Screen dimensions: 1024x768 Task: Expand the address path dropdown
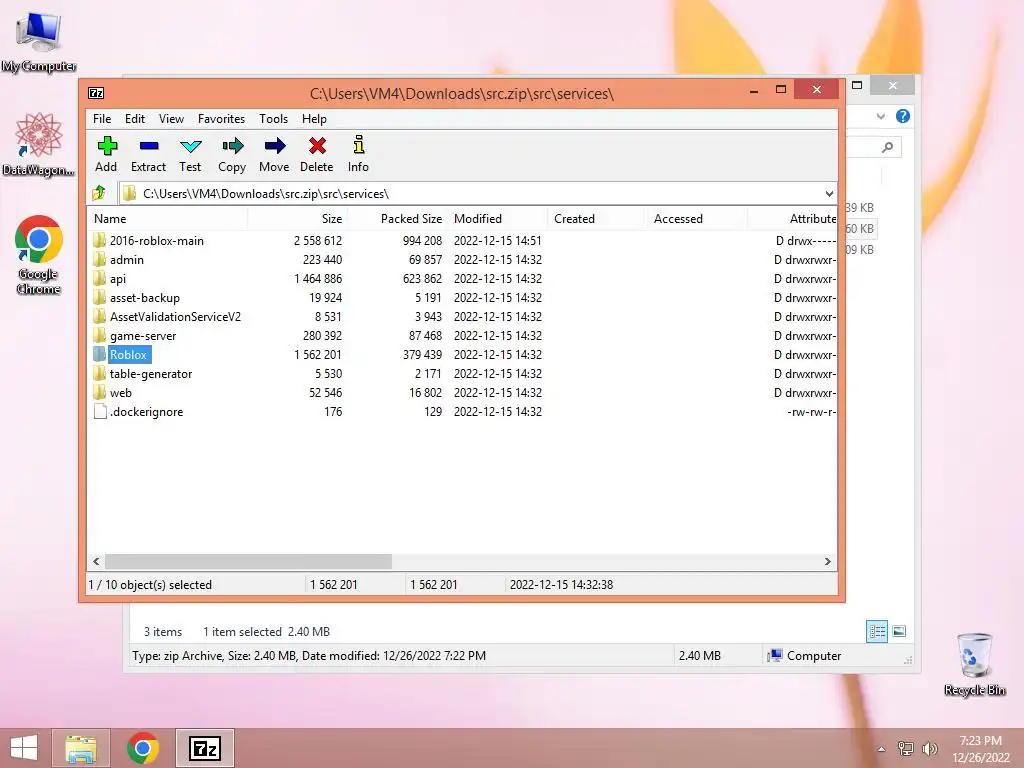tap(829, 193)
